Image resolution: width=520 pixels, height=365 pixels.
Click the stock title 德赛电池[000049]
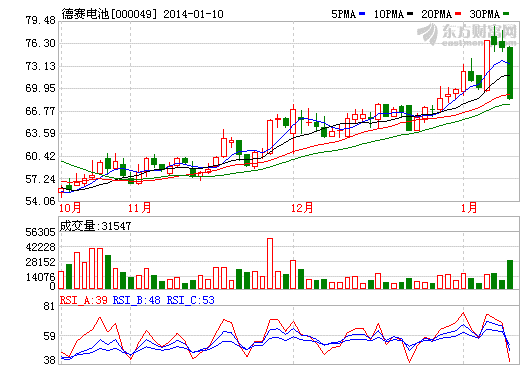[109, 14]
